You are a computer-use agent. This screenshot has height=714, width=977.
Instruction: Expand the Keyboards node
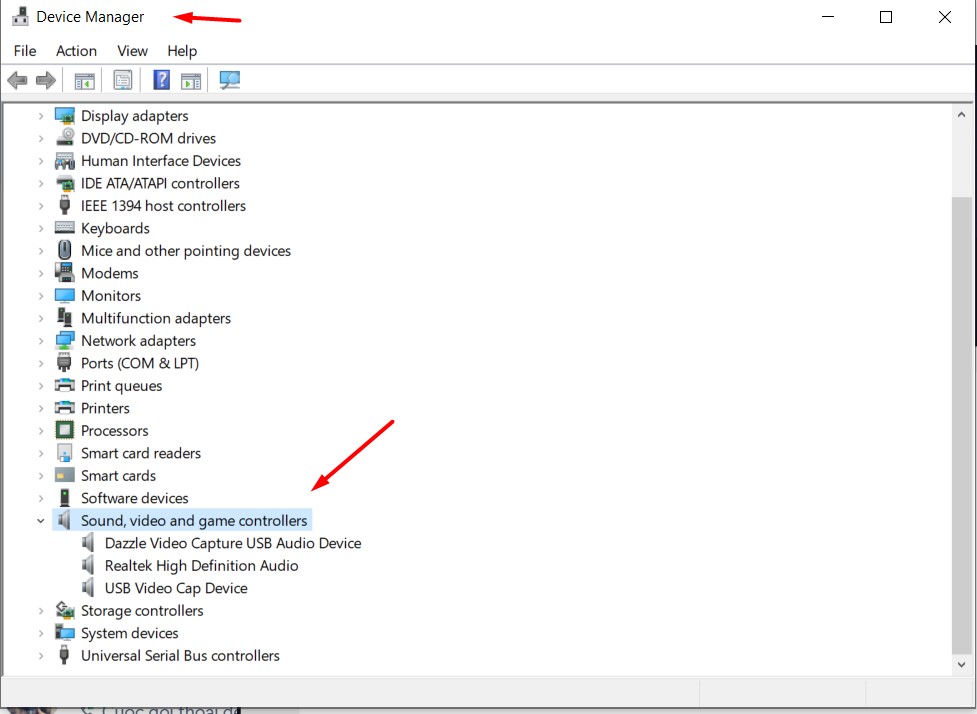tap(41, 228)
